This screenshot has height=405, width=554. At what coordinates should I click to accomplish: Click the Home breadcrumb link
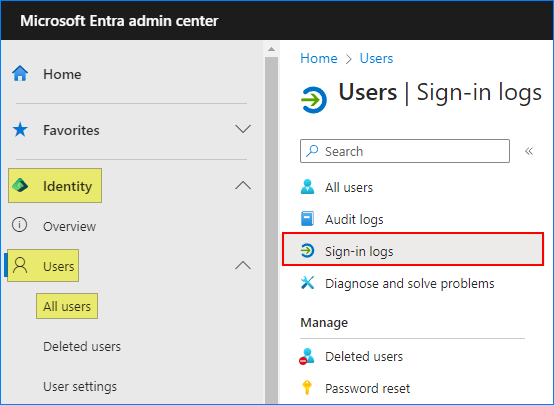319,58
